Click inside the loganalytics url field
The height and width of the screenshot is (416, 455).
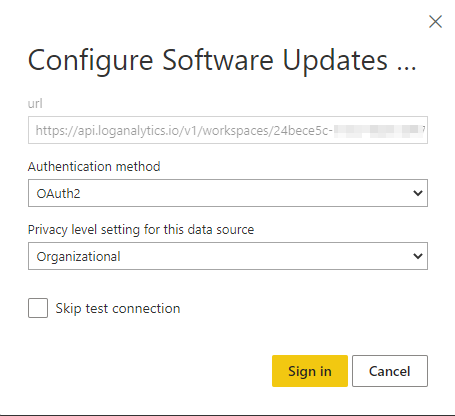(x=228, y=130)
